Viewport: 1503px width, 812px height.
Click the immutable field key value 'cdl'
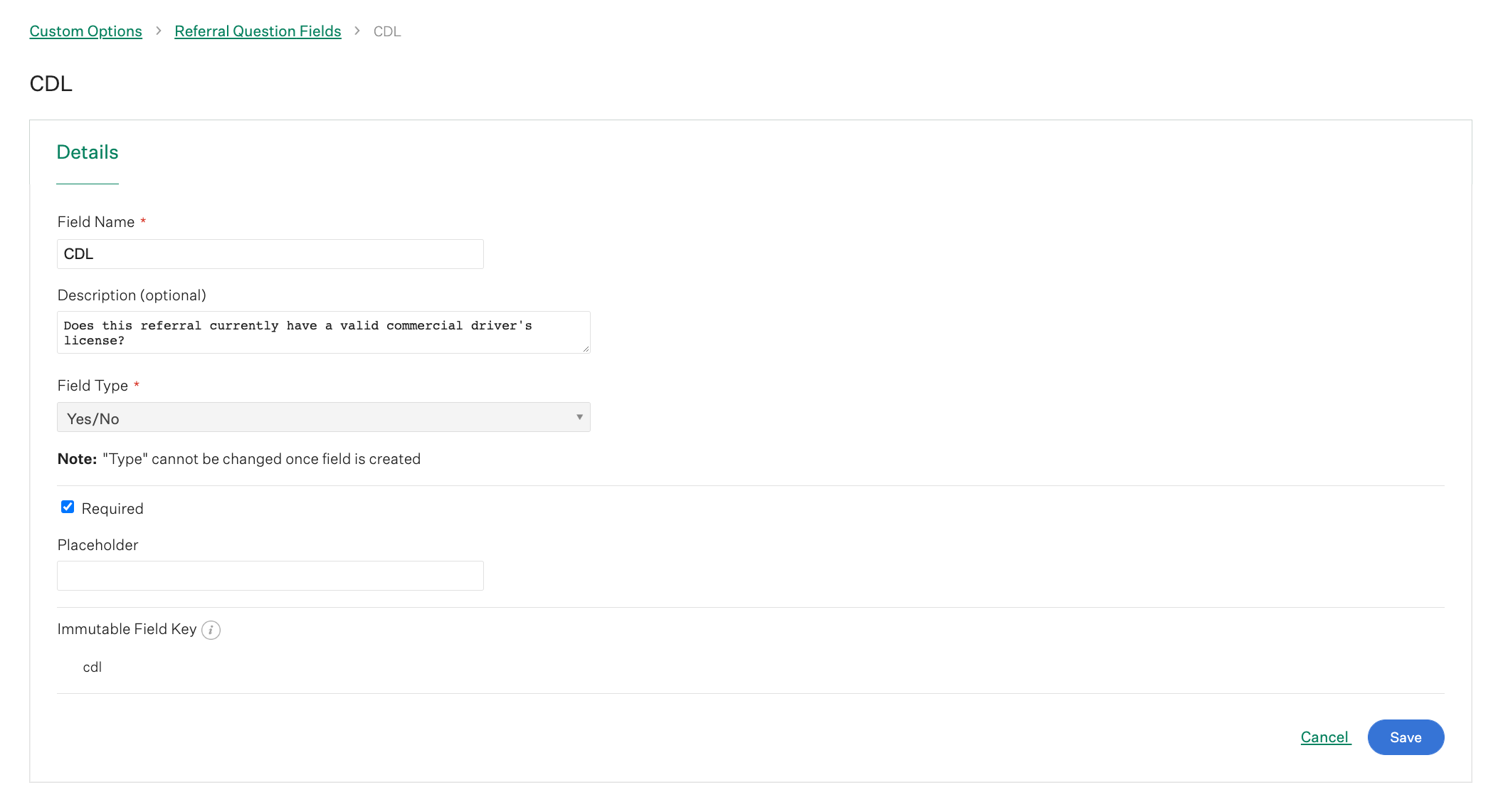[93, 666]
